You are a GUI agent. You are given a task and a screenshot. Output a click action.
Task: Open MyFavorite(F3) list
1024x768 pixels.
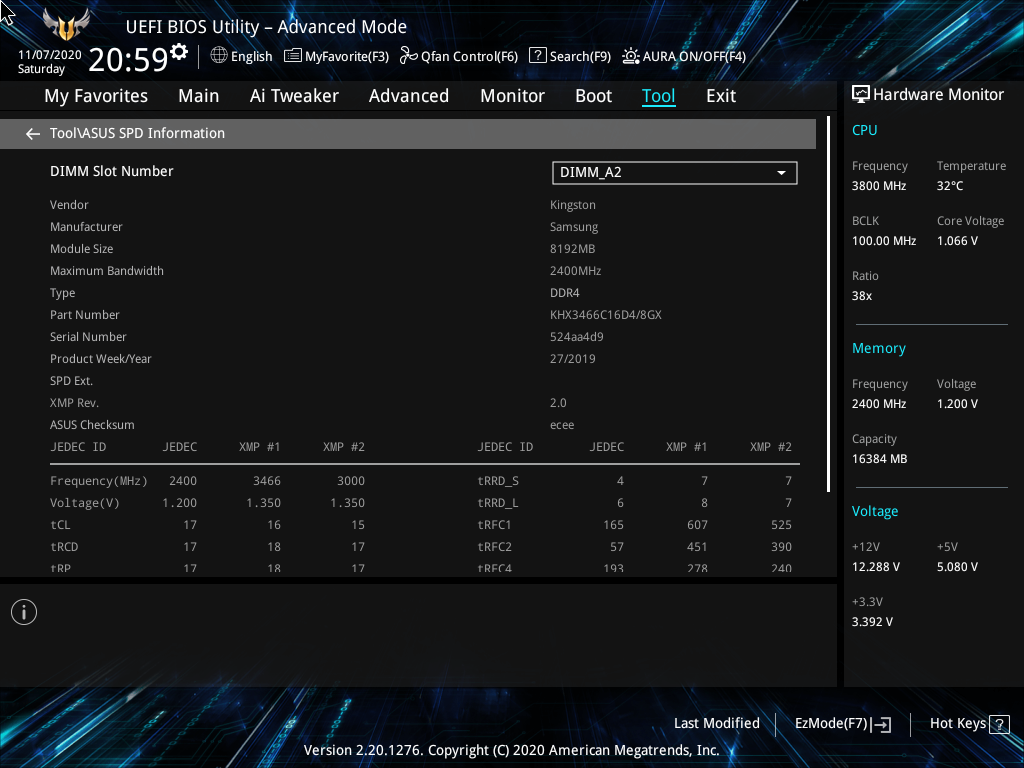click(x=336, y=56)
